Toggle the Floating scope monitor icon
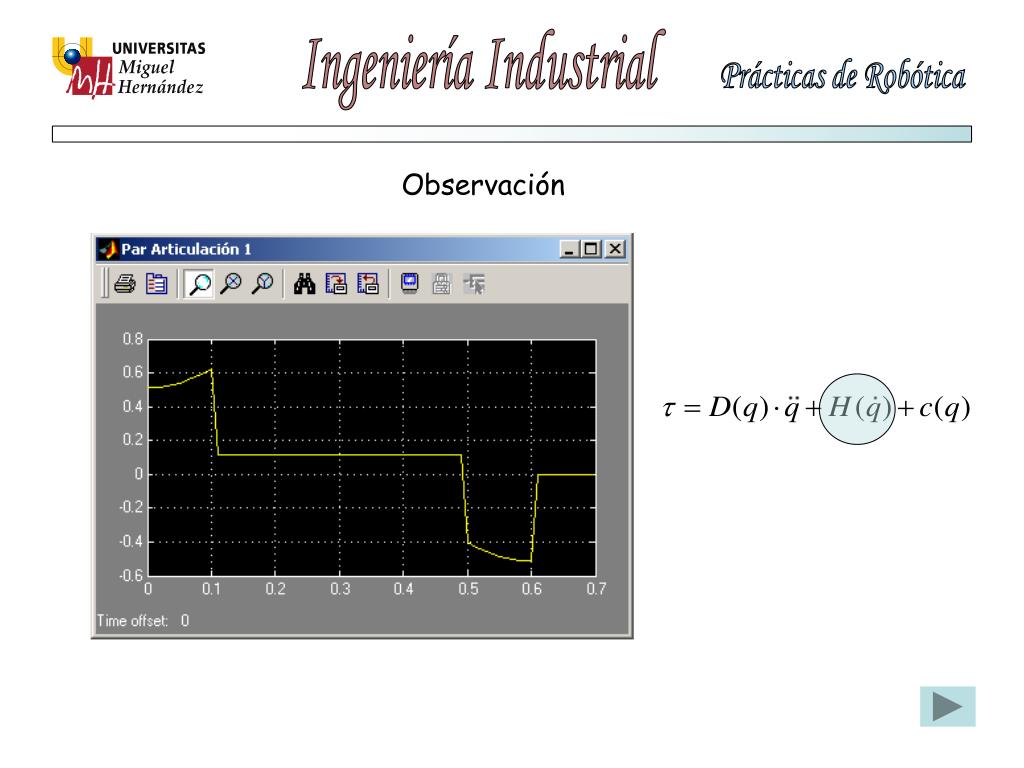 click(409, 284)
